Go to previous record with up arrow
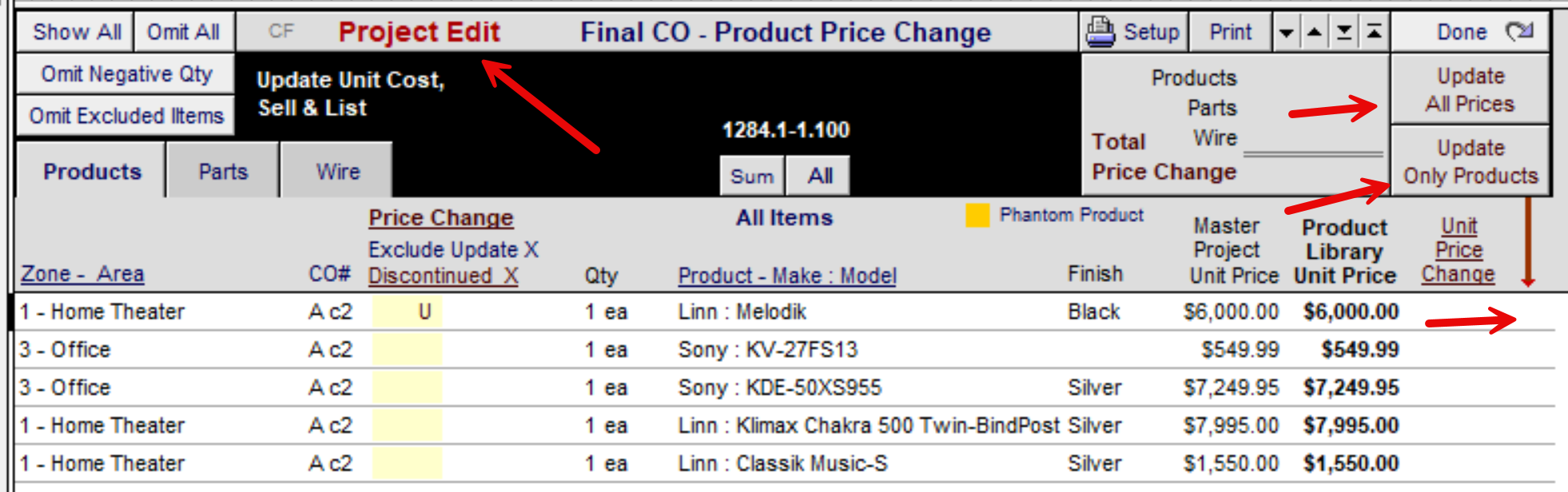Viewport: 1568px width, 492px height. (1315, 33)
